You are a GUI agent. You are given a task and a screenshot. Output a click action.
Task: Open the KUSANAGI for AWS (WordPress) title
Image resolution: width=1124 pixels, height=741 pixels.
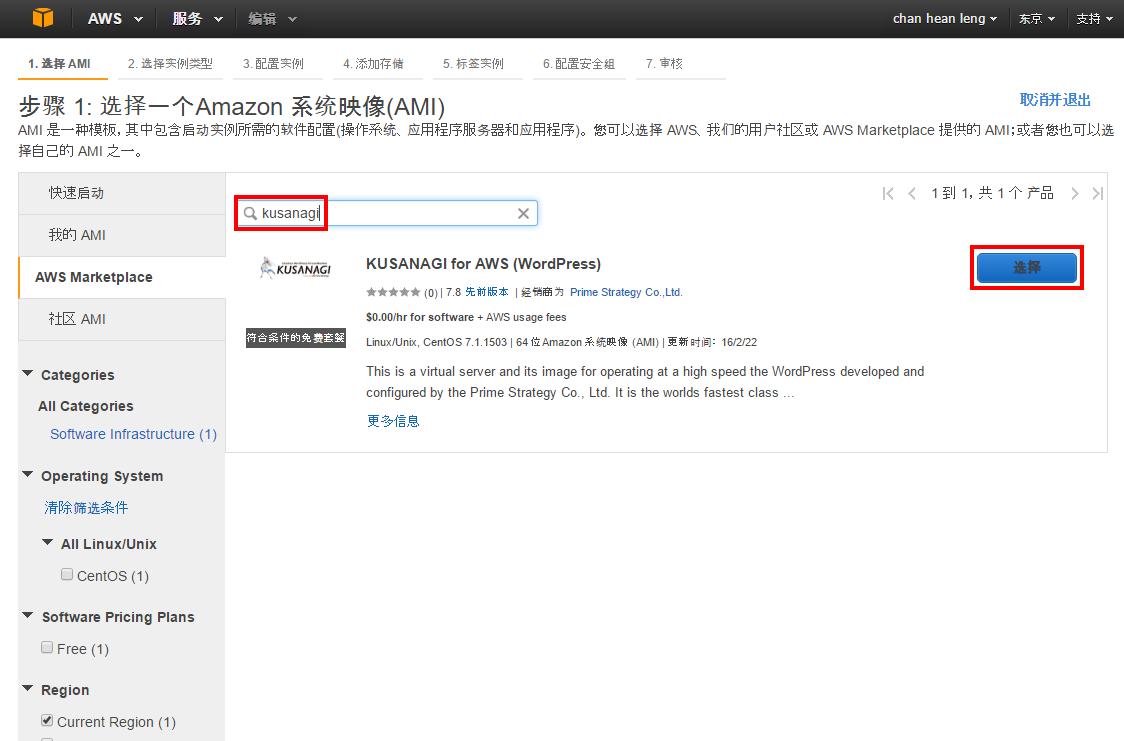483,264
